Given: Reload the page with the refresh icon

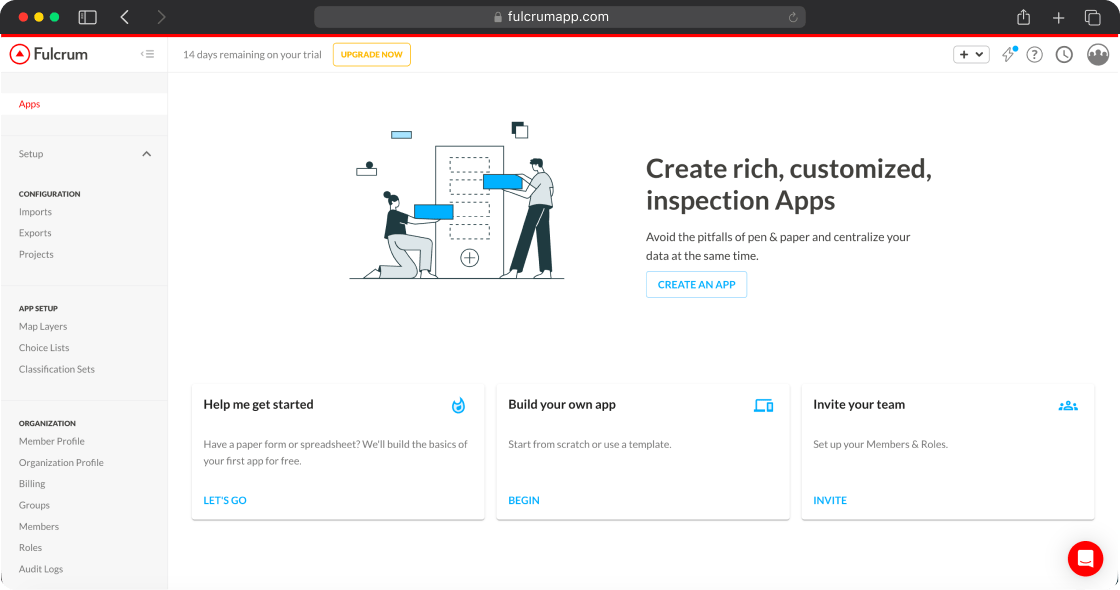Looking at the screenshot, I should click(x=793, y=17).
